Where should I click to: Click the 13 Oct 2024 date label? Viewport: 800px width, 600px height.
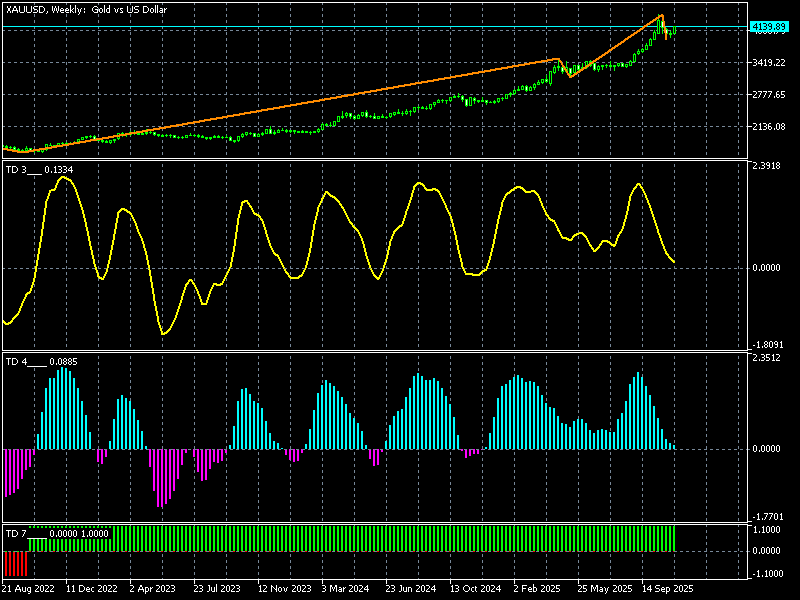tap(476, 589)
